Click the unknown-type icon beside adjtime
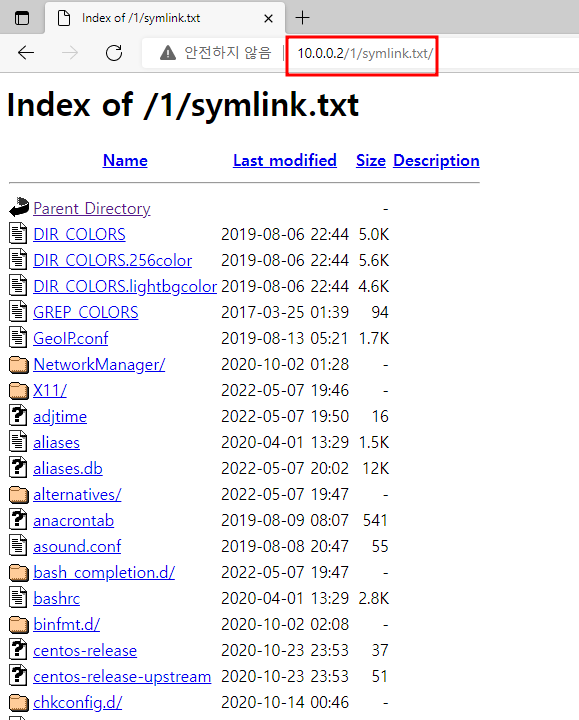Image resolution: width=579 pixels, height=720 pixels. pyautogui.click(x=18, y=415)
